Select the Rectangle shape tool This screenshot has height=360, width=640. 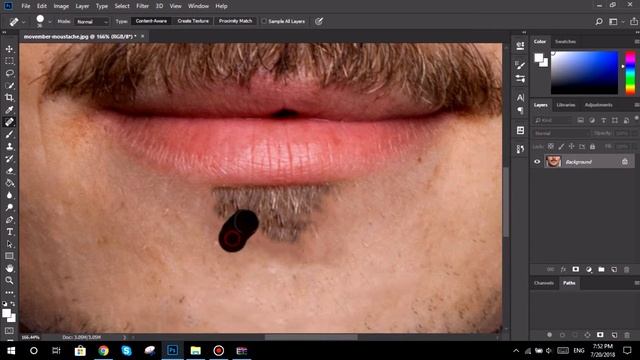[9, 256]
